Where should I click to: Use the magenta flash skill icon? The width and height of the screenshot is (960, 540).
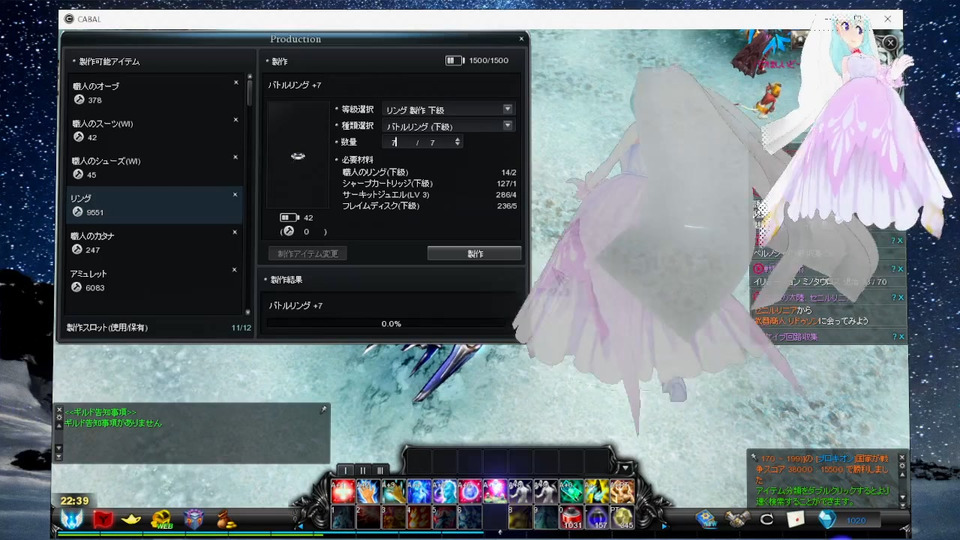[495, 492]
